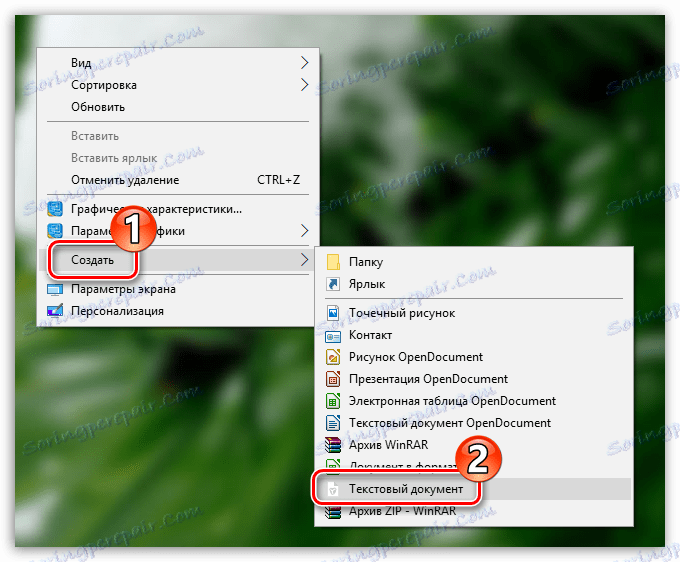Choose Отменить удаление
The image size is (680, 562).
pyautogui.click(x=178, y=180)
